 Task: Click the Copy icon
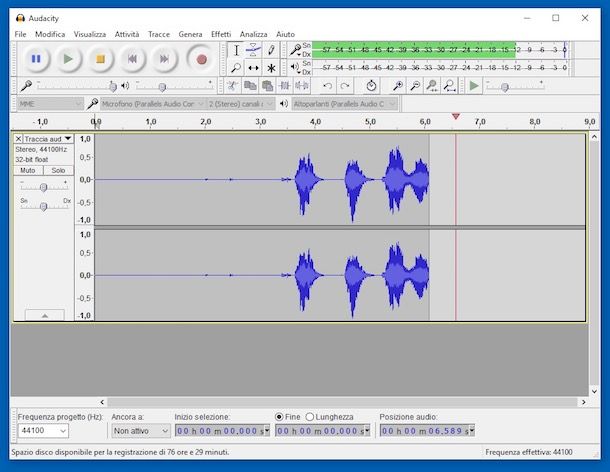point(250,86)
